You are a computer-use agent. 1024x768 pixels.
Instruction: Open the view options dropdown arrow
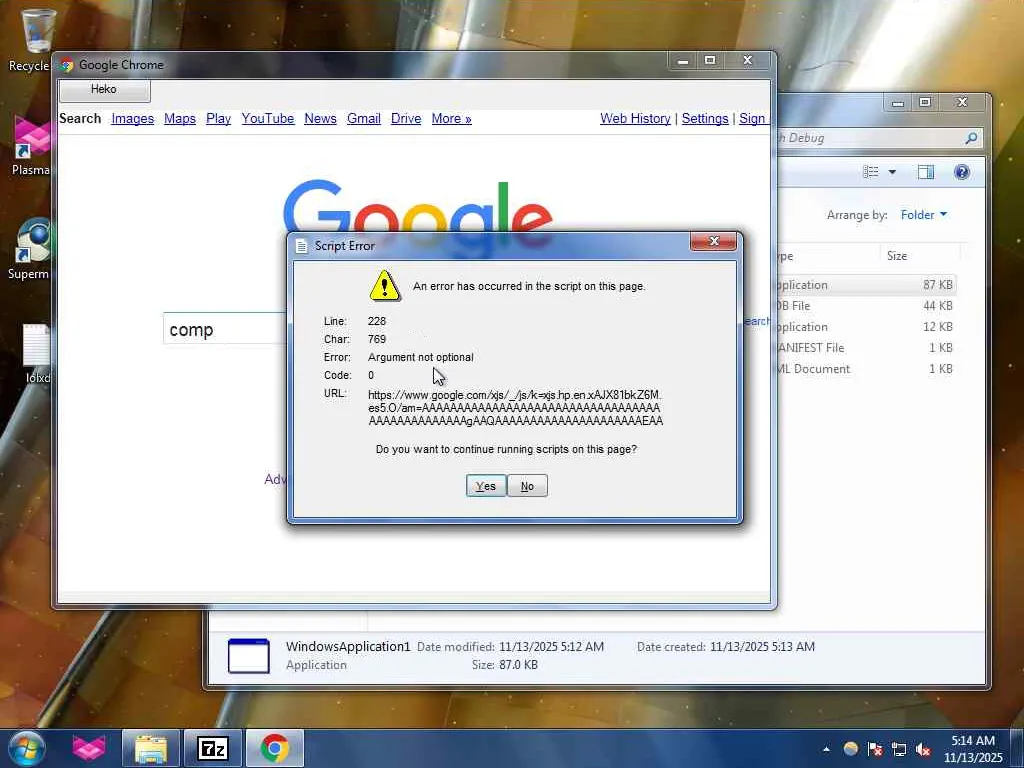click(x=892, y=172)
